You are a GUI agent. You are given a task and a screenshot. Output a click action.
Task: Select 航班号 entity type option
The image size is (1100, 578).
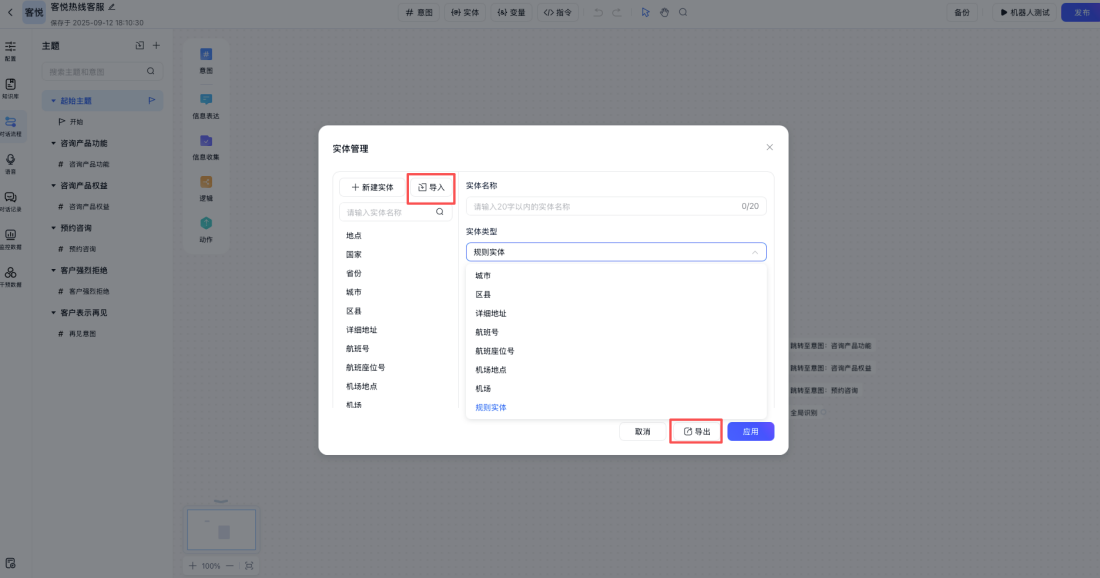click(x=491, y=331)
